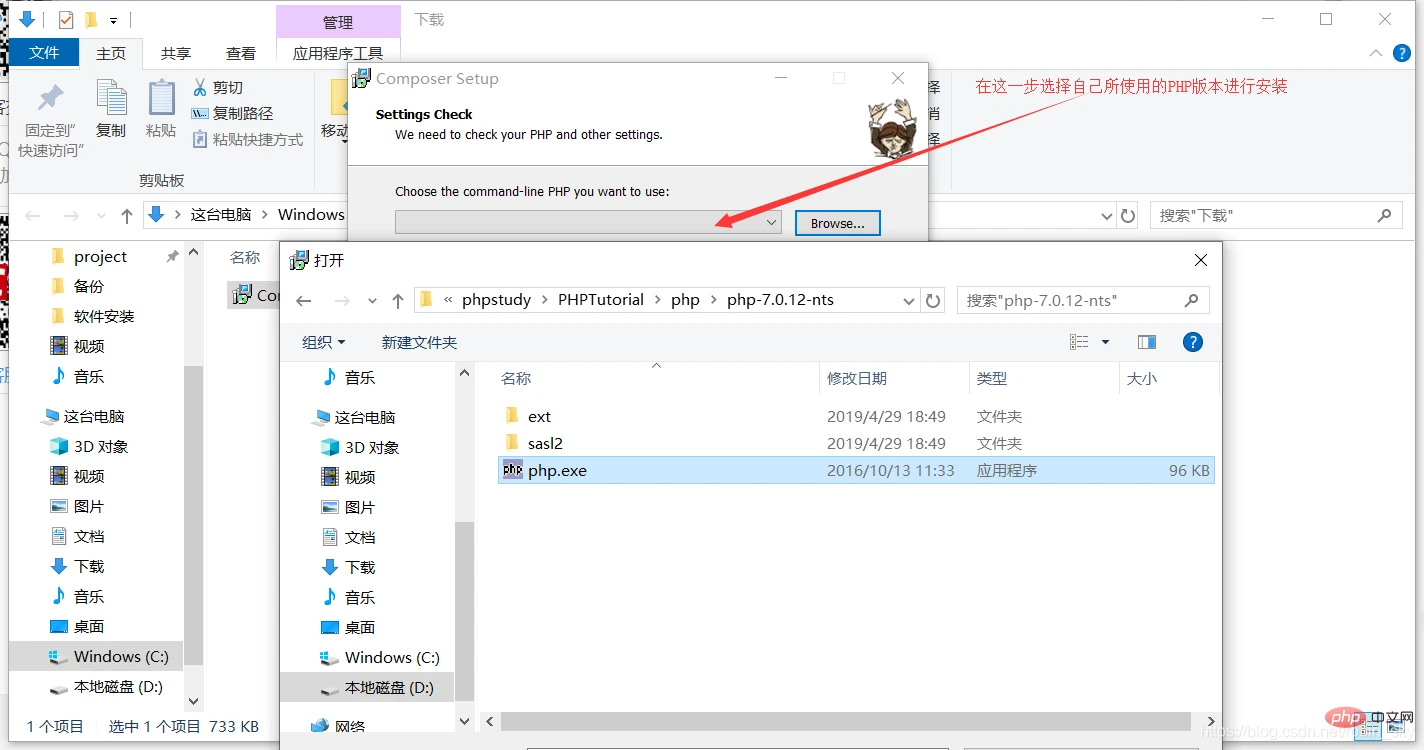Click refresh icon beside dialog address bar

pyautogui.click(x=934, y=300)
